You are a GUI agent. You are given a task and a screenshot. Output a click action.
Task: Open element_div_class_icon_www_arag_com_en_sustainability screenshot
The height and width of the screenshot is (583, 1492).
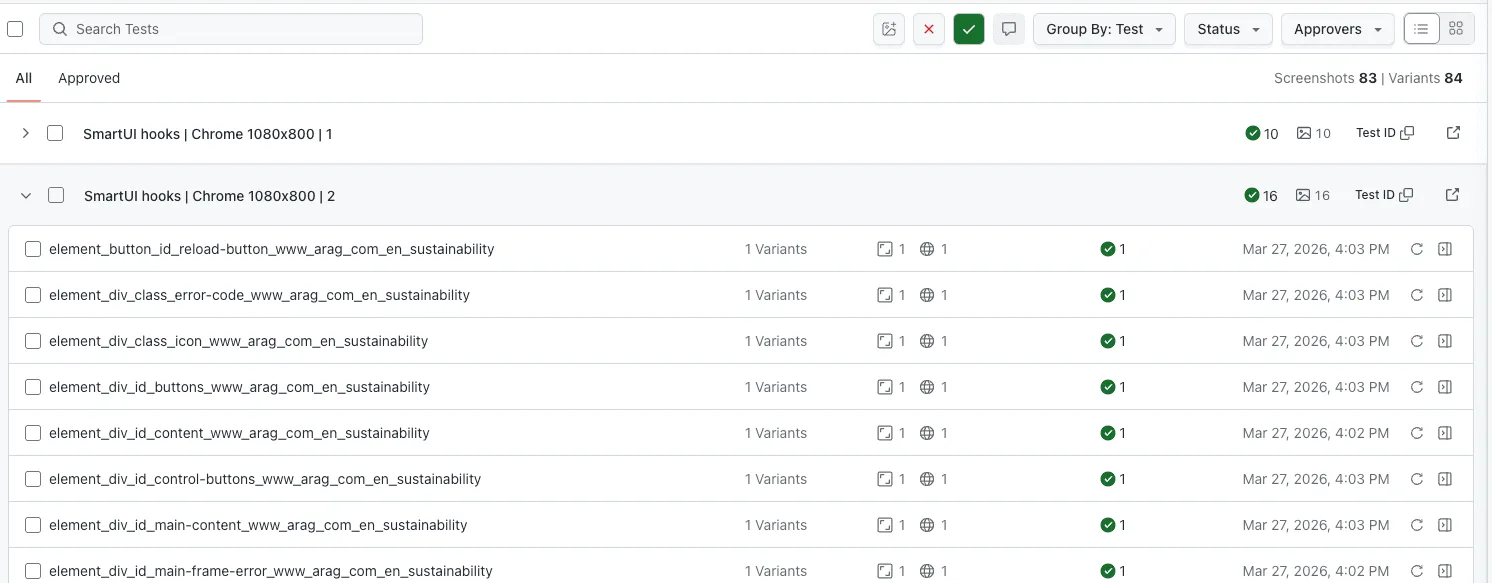point(238,341)
